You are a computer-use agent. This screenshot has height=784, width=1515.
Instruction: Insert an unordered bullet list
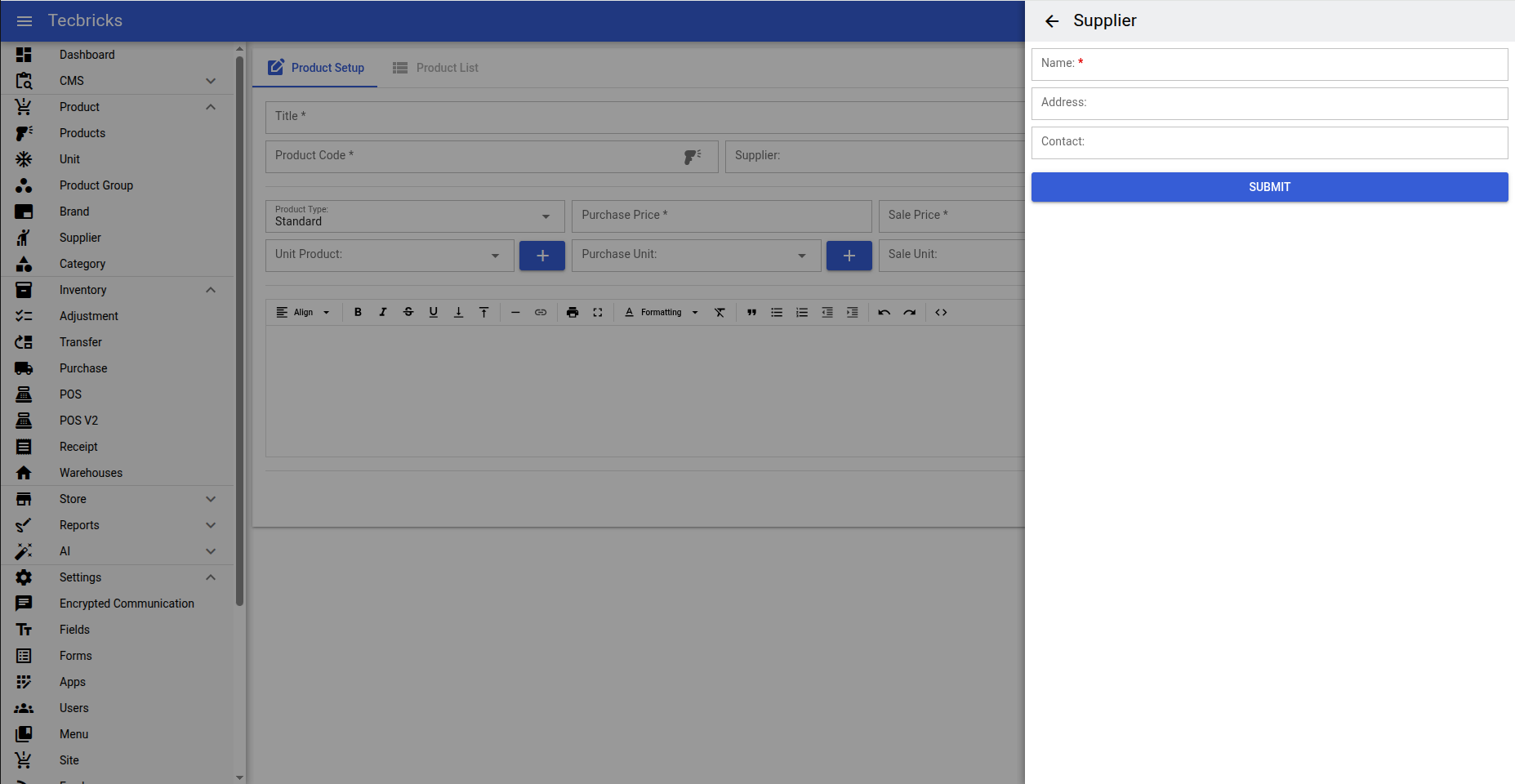tap(777, 312)
